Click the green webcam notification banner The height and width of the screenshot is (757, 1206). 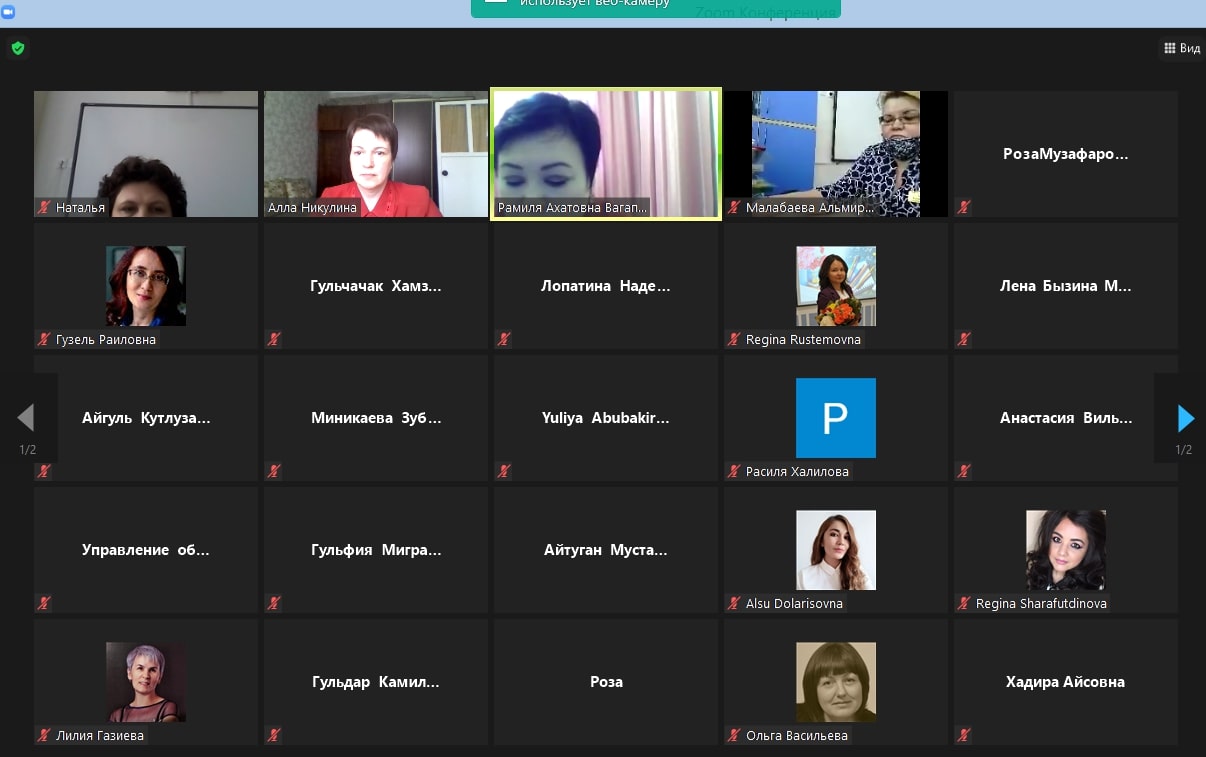pyautogui.click(x=655, y=8)
